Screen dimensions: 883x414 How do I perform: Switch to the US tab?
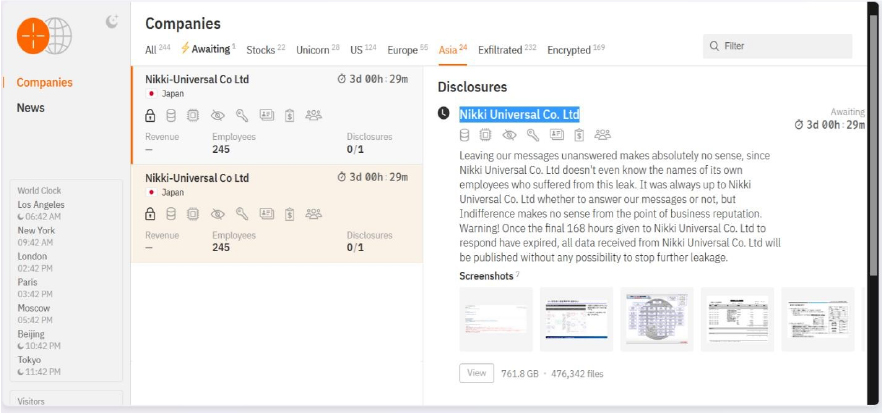pos(363,50)
